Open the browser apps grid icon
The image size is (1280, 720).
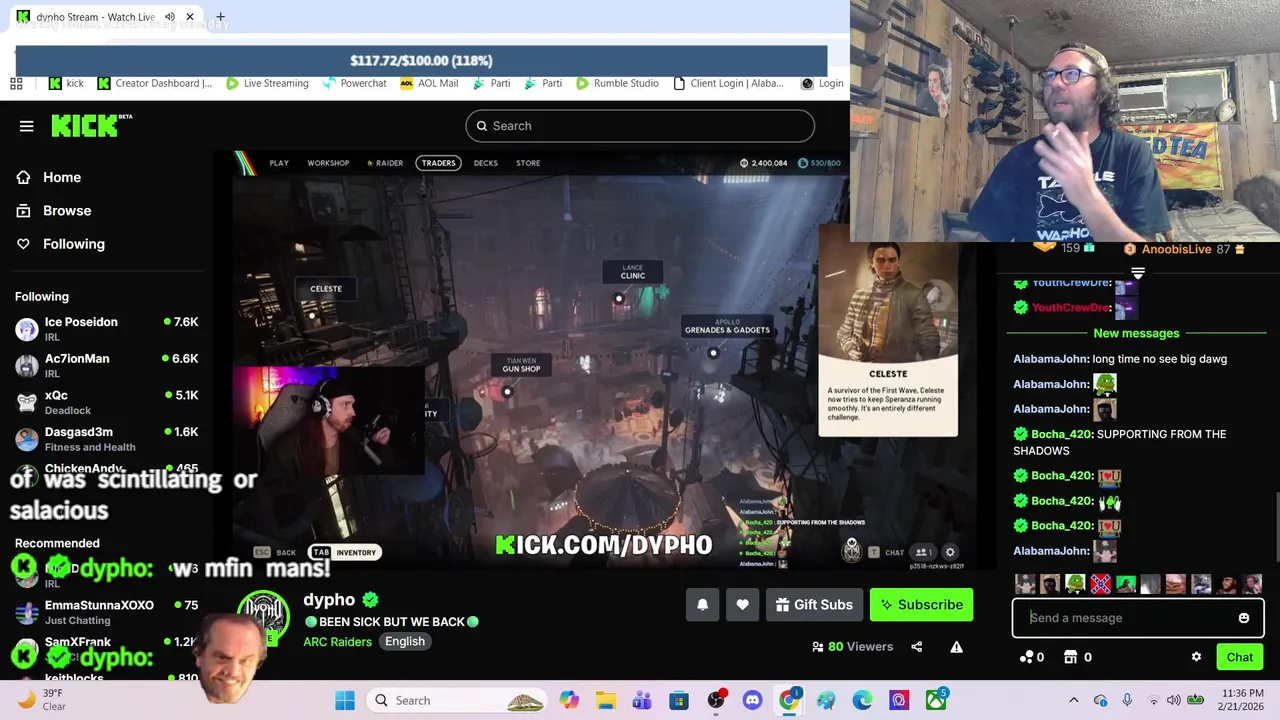tap(16, 83)
